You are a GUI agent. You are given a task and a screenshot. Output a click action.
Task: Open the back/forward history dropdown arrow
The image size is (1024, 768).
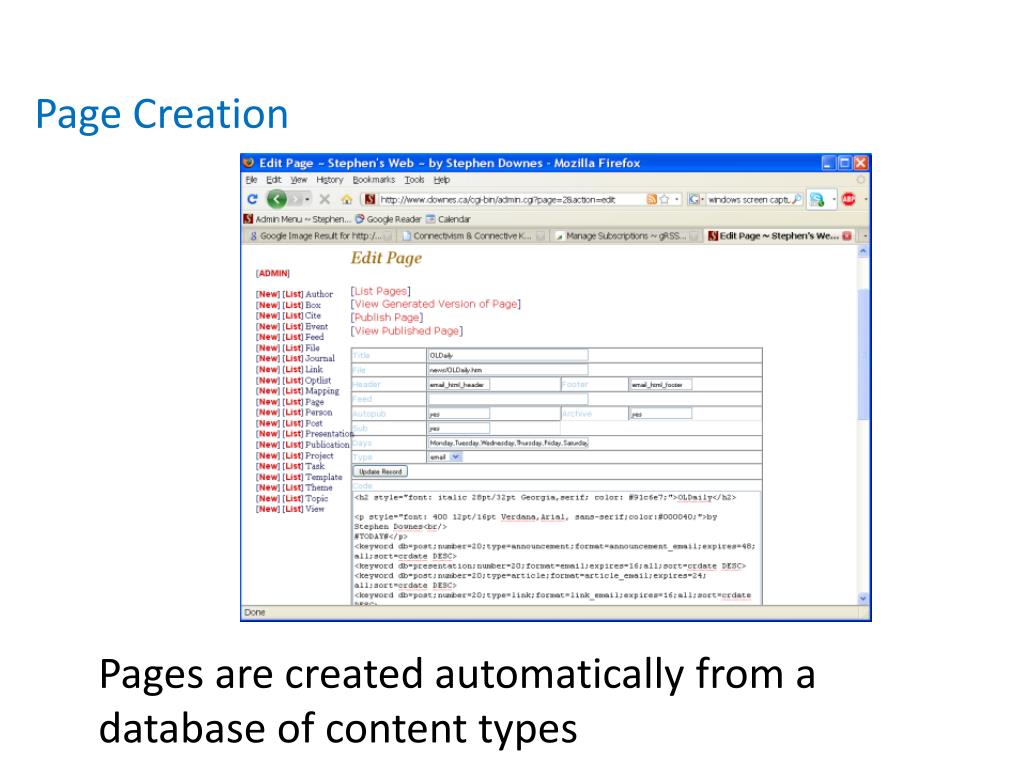pos(307,199)
